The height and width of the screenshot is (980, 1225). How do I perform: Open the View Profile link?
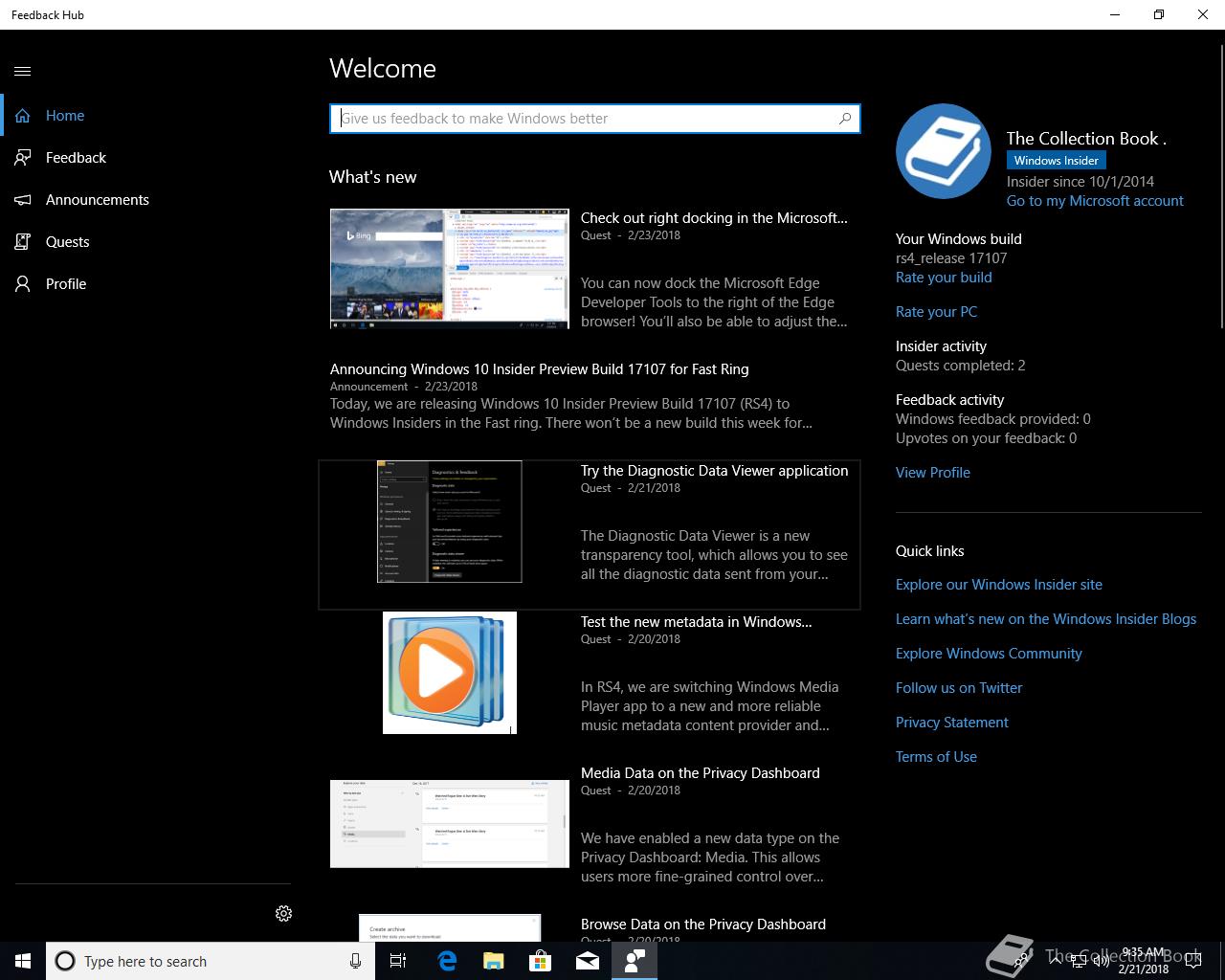tap(933, 473)
